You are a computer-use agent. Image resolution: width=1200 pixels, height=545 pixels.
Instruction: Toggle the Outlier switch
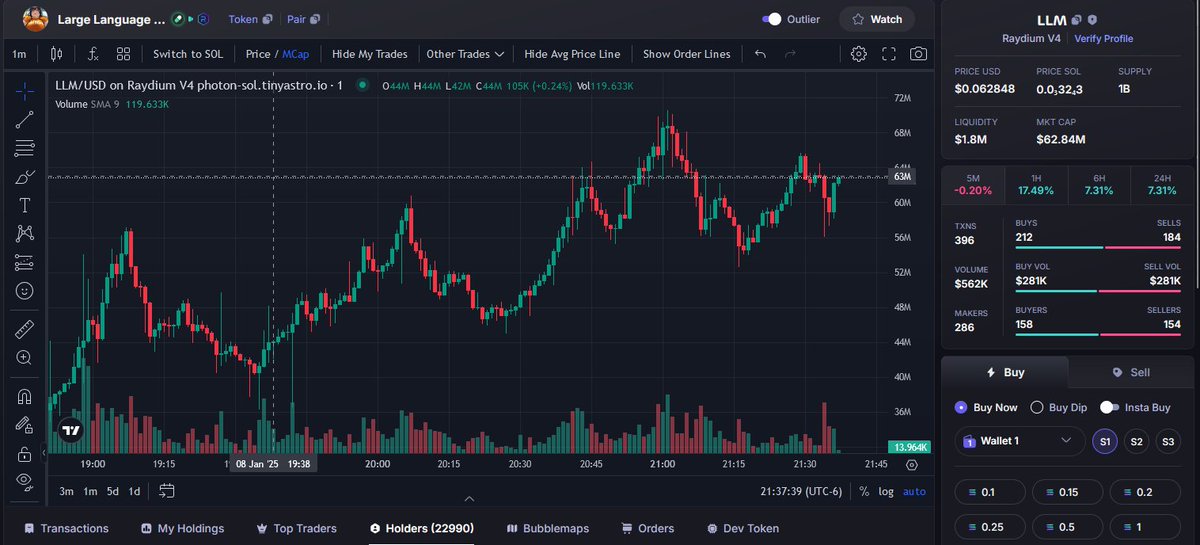click(772, 19)
